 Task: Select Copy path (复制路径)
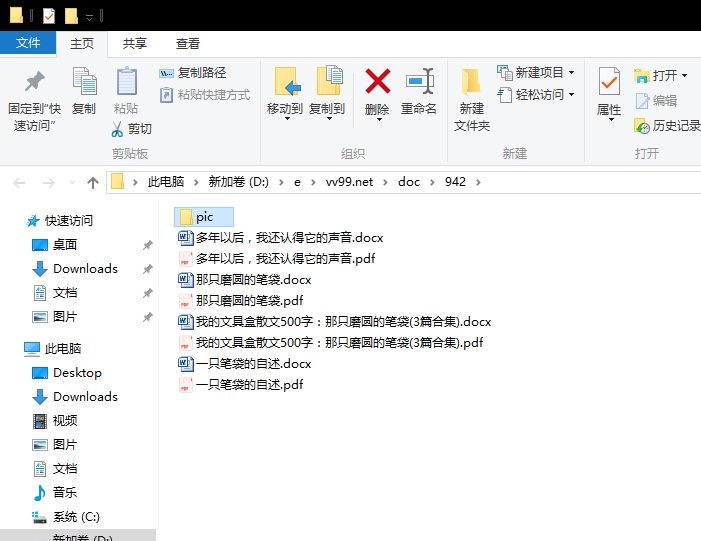pos(193,72)
